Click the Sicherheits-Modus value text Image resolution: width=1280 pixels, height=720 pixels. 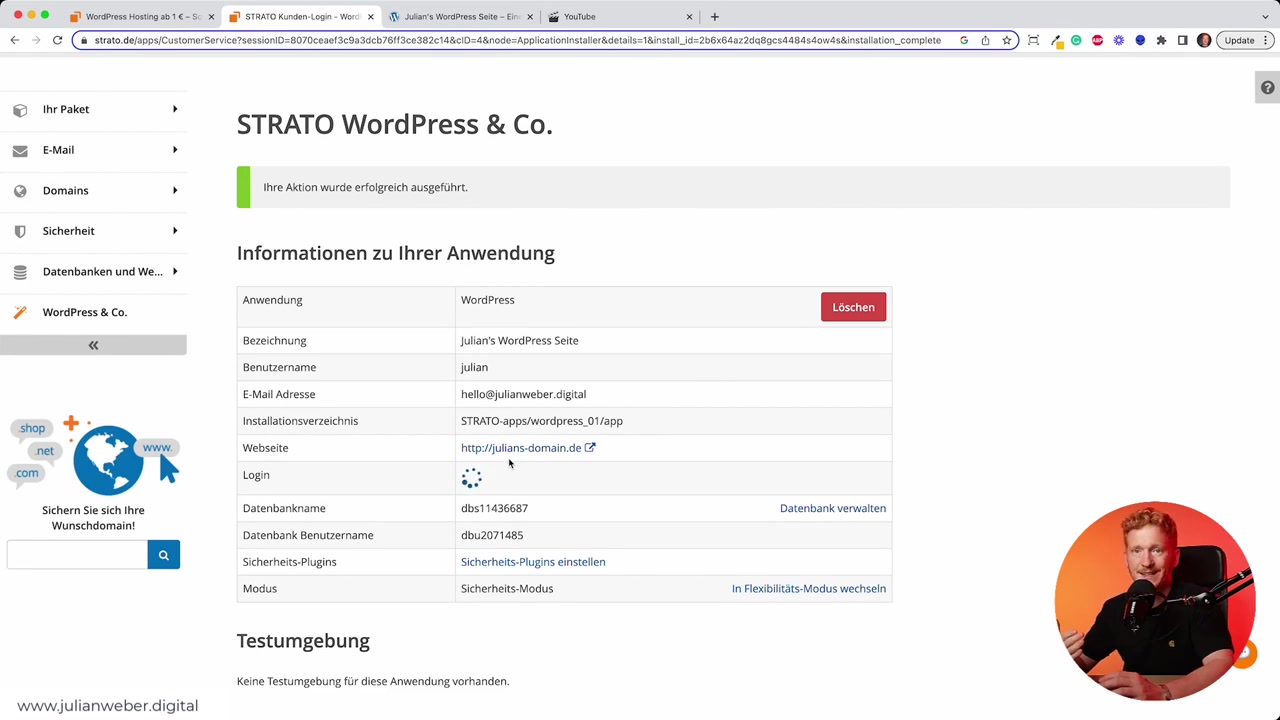[507, 589]
